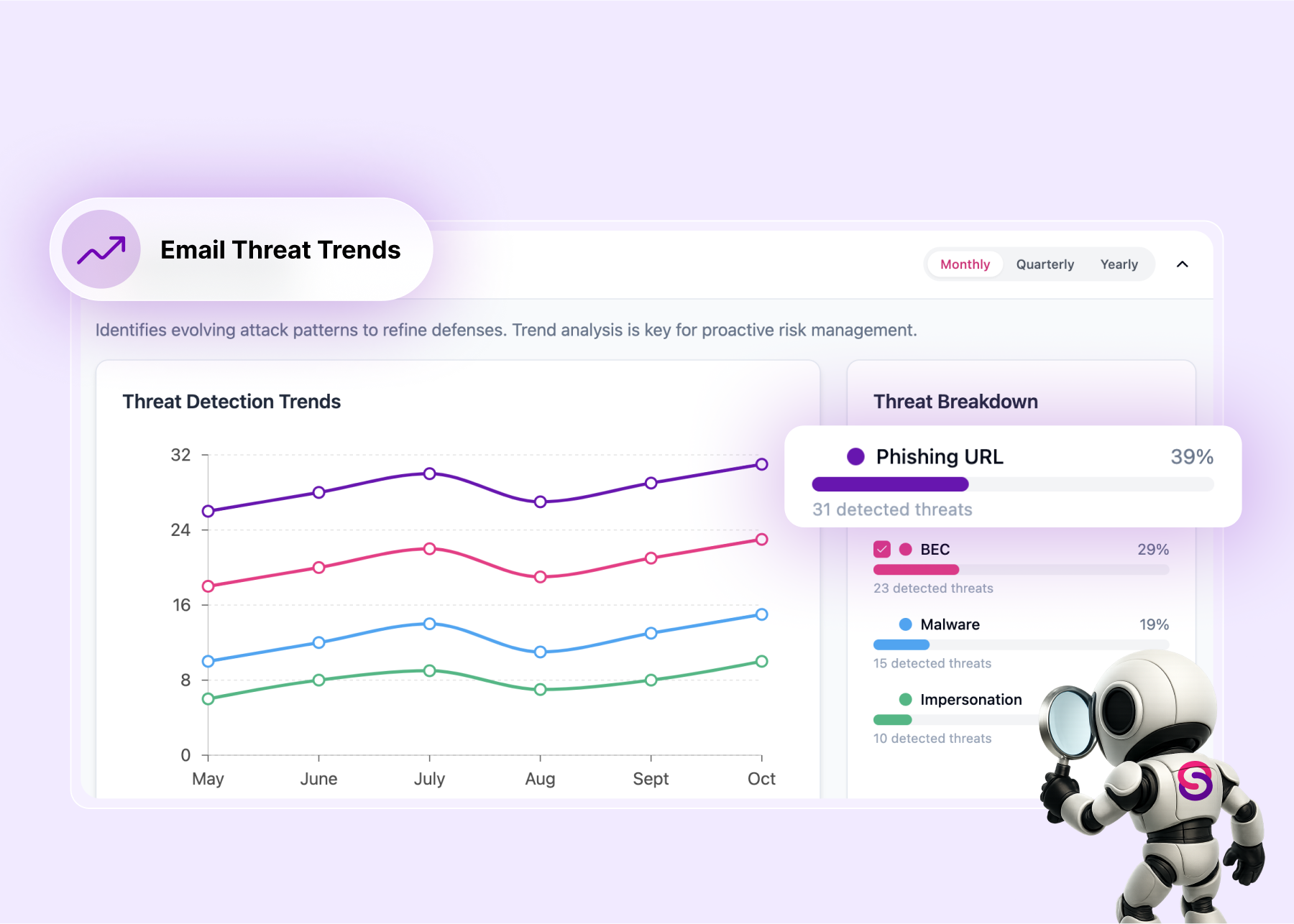Click the S logo on the robot's chest
Image resolution: width=1294 pixels, height=924 pixels.
tap(1195, 781)
